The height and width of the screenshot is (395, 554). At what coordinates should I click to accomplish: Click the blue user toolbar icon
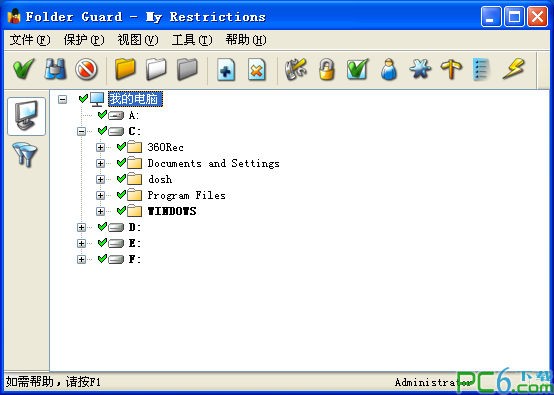(x=389, y=69)
